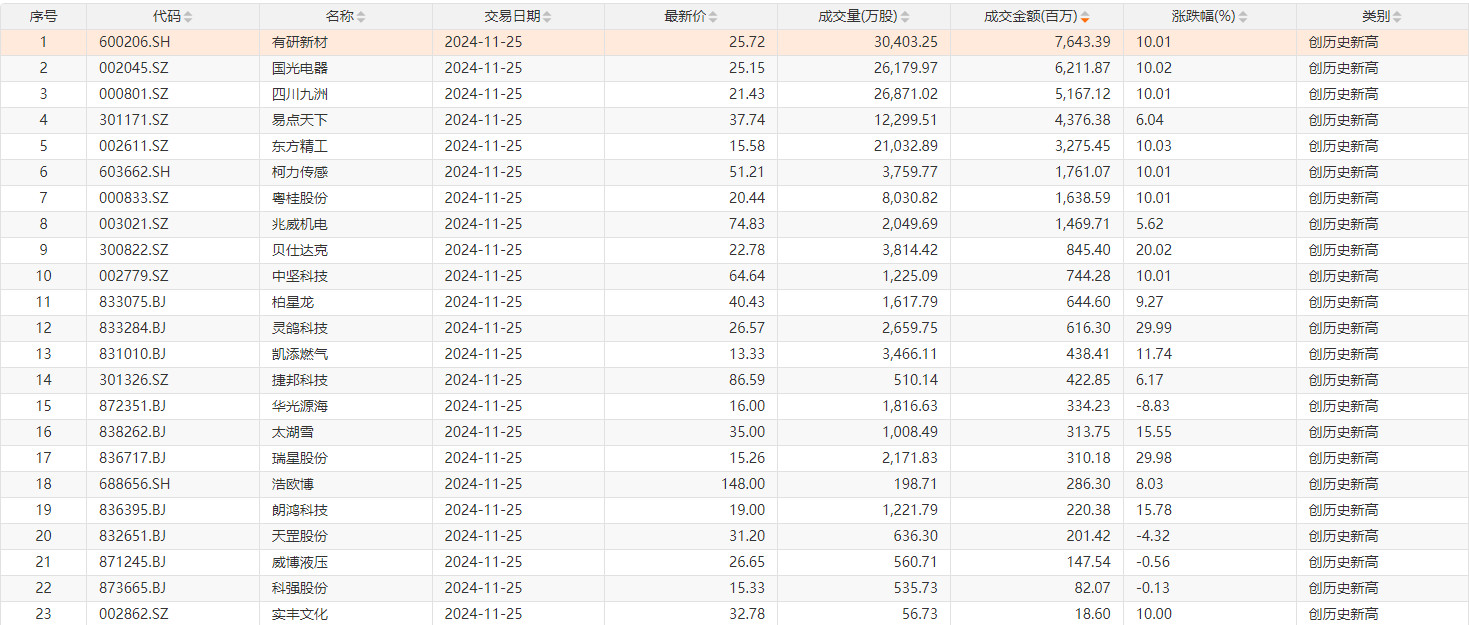Click sort icon beside 名称 header
The height and width of the screenshot is (625, 1469).
[x=361, y=17]
